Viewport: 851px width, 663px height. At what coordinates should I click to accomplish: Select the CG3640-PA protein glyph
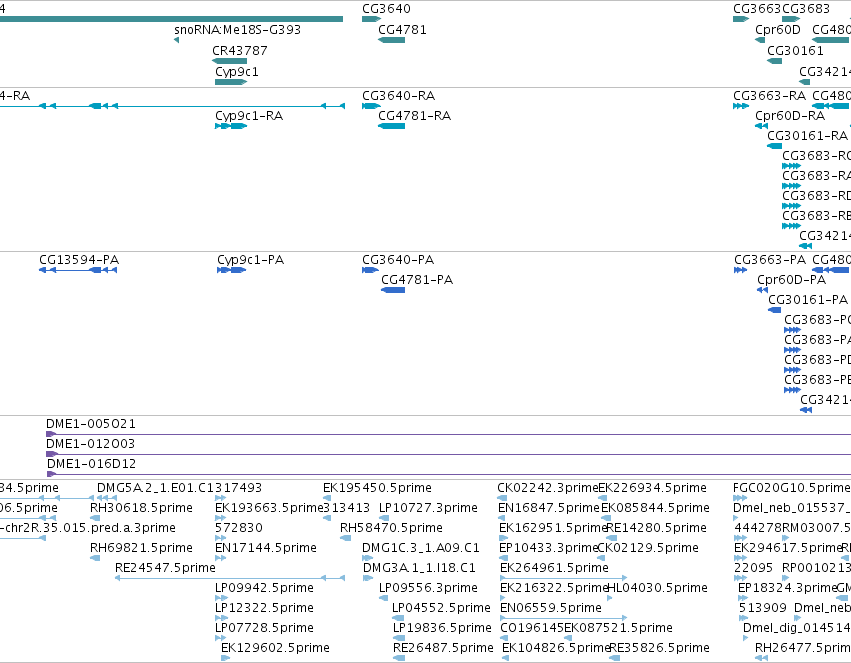point(370,270)
